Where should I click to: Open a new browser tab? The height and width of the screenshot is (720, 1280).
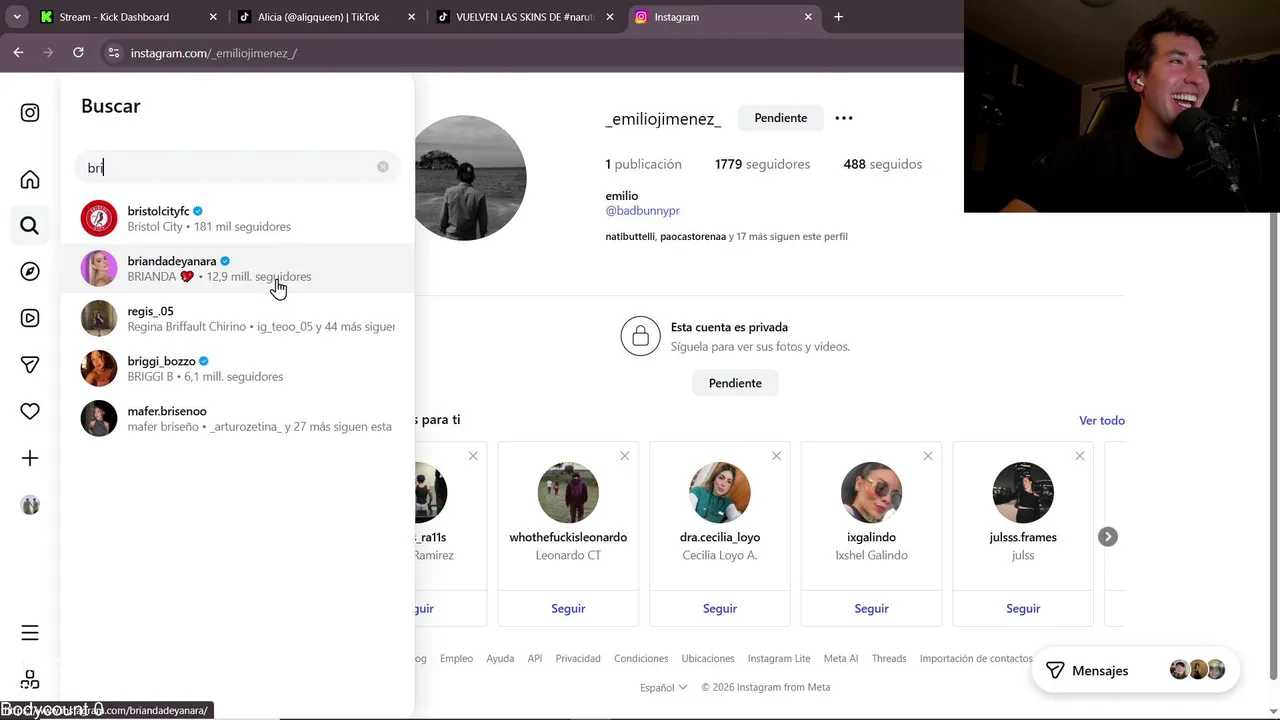click(838, 17)
